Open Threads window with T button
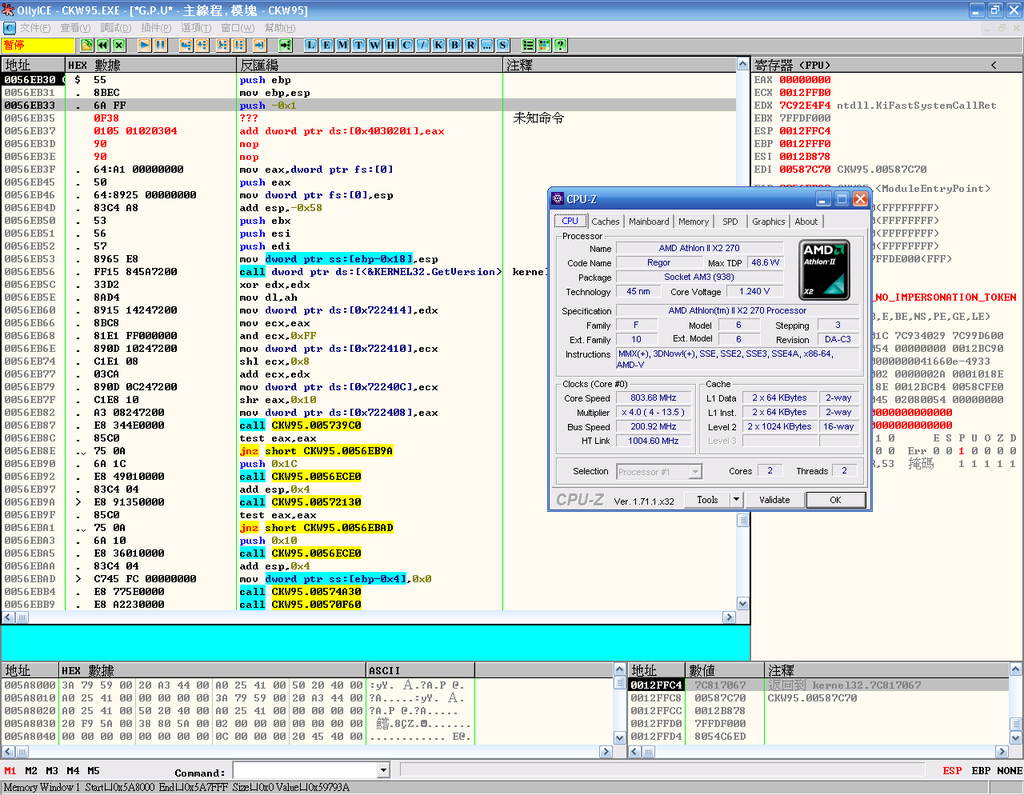Viewport: 1024px width, 795px height. [x=359, y=45]
